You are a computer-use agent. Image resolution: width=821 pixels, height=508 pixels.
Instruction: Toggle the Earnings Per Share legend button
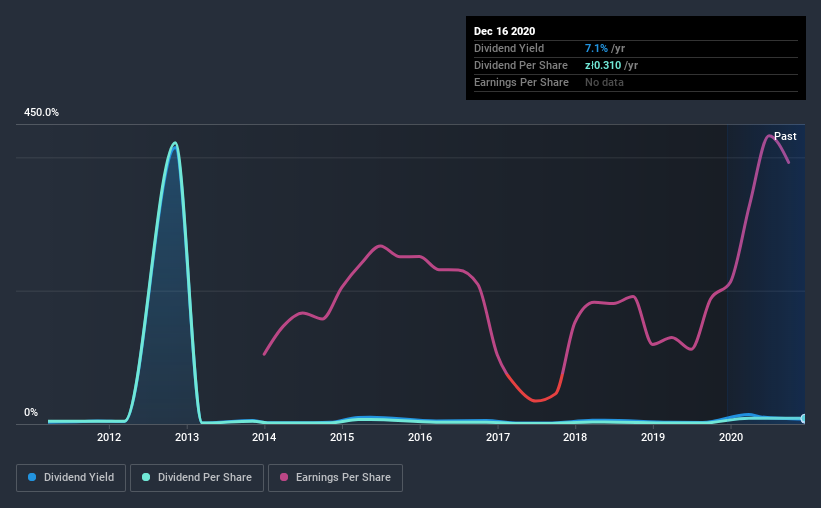335,478
